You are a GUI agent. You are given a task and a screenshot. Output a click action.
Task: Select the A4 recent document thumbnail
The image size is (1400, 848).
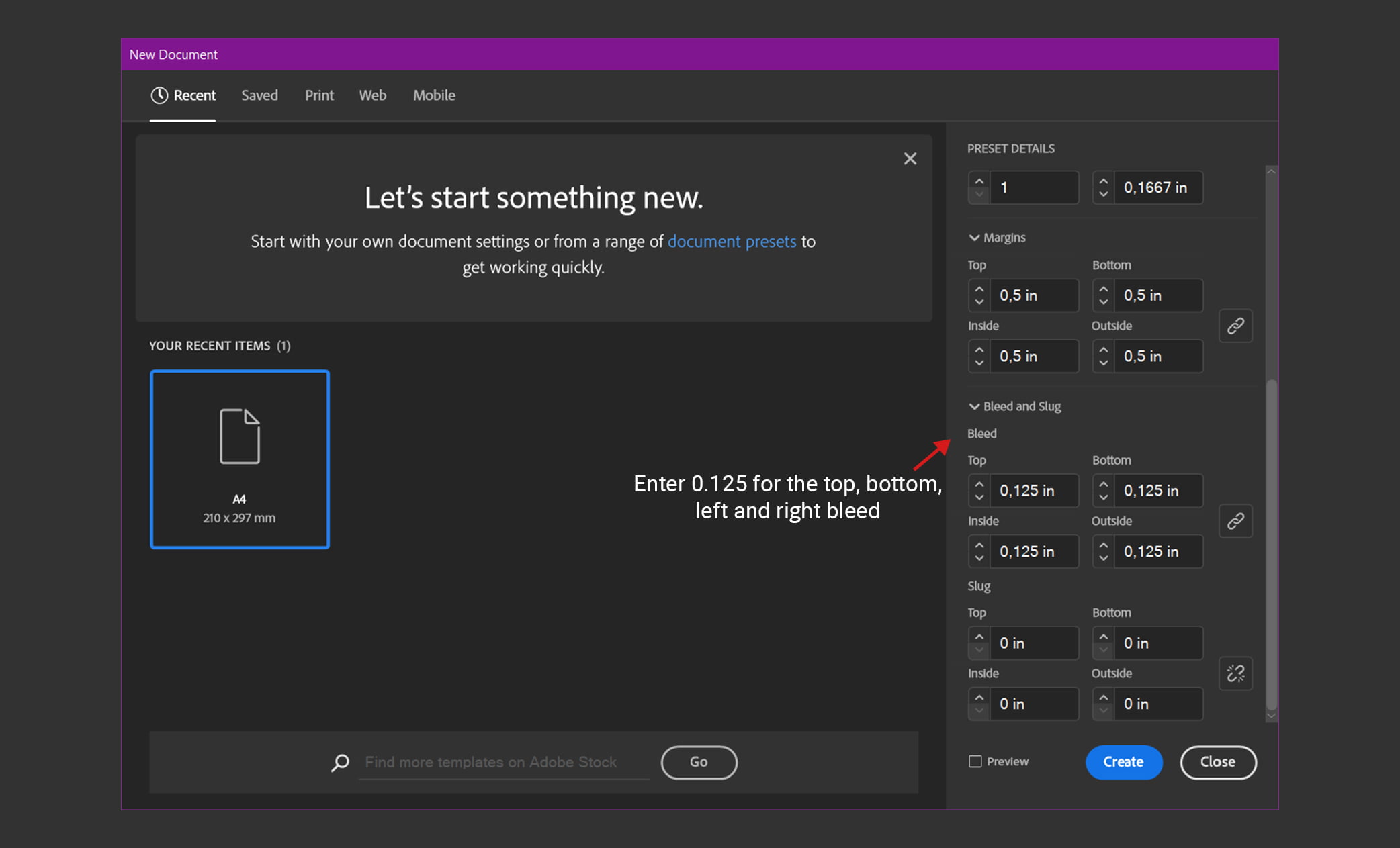237,458
